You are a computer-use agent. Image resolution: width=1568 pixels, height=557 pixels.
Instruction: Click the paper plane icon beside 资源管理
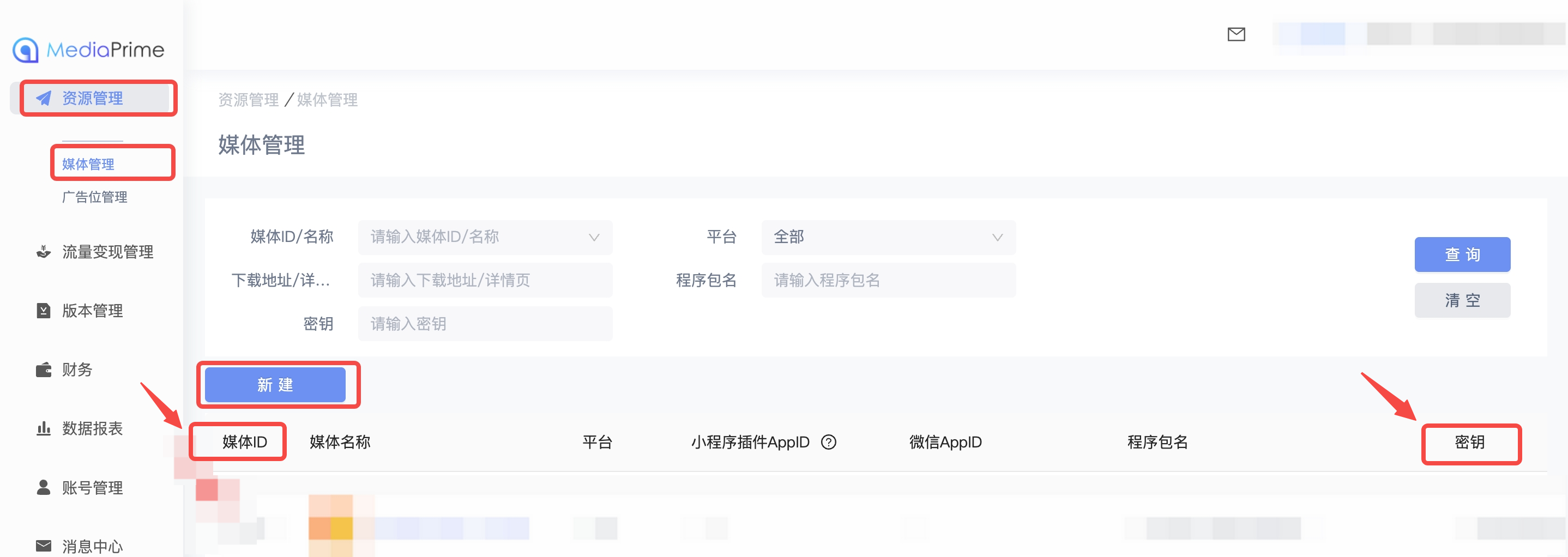tap(43, 98)
